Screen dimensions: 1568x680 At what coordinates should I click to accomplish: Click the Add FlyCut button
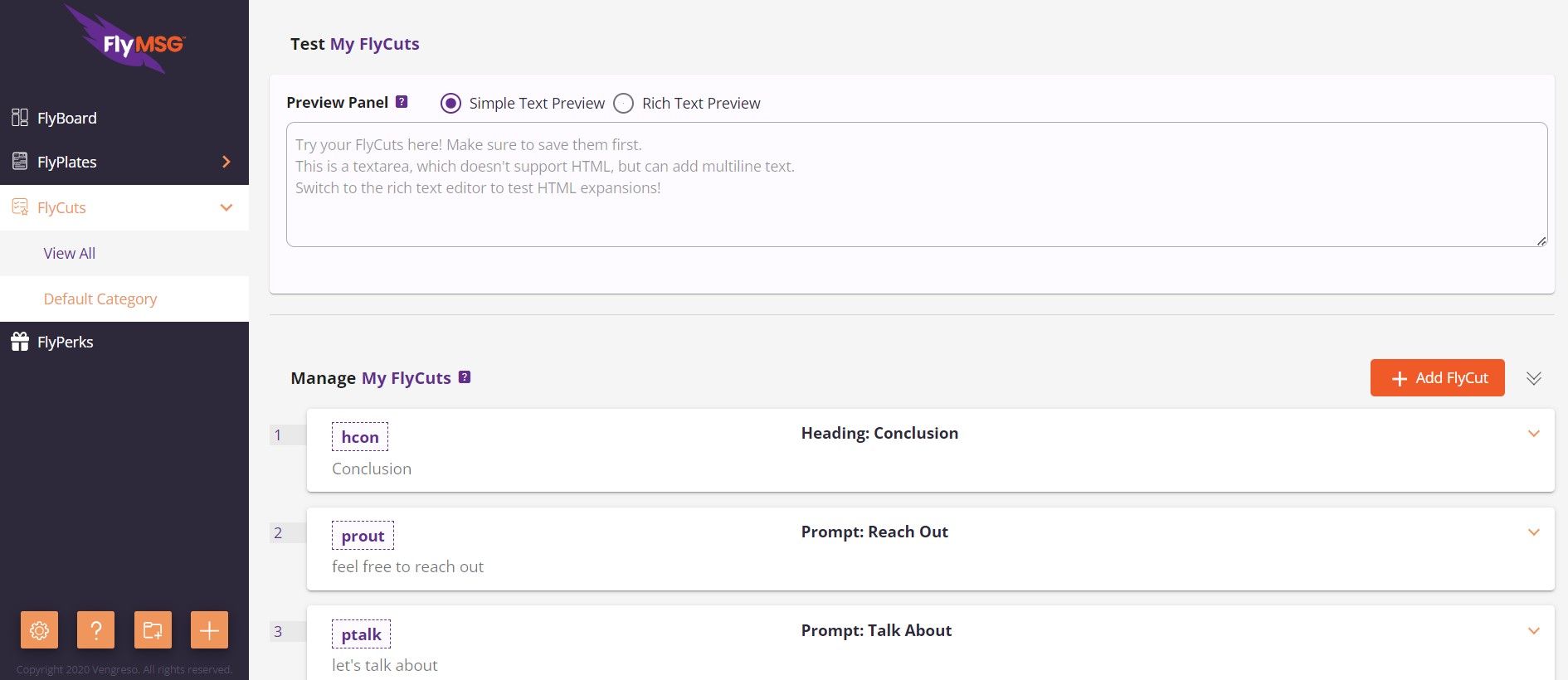pos(1437,377)
